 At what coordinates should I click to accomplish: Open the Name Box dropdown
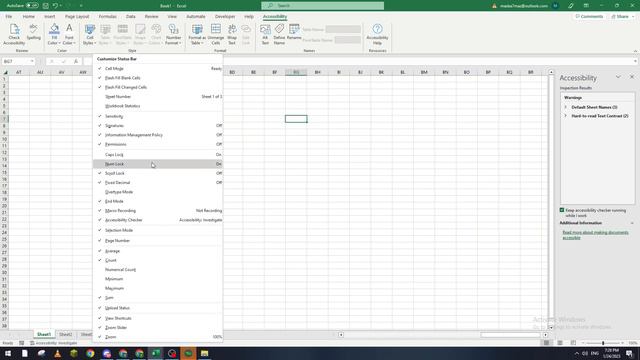pos(32,61)
